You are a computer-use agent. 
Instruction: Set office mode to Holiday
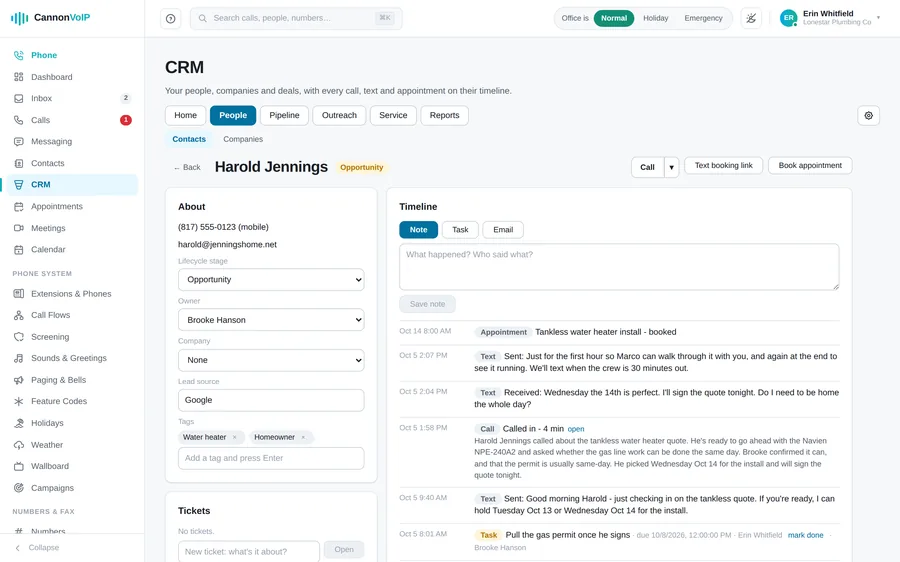point(655,18)
